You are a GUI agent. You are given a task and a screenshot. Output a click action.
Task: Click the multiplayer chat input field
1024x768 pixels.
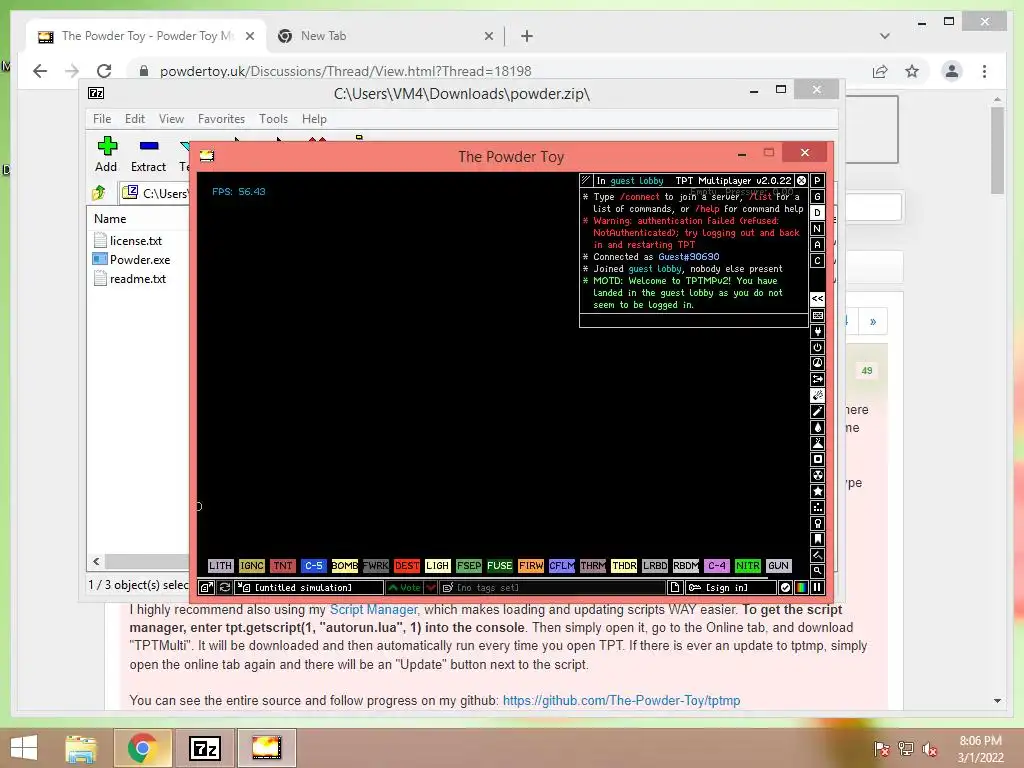click(694, 320)
